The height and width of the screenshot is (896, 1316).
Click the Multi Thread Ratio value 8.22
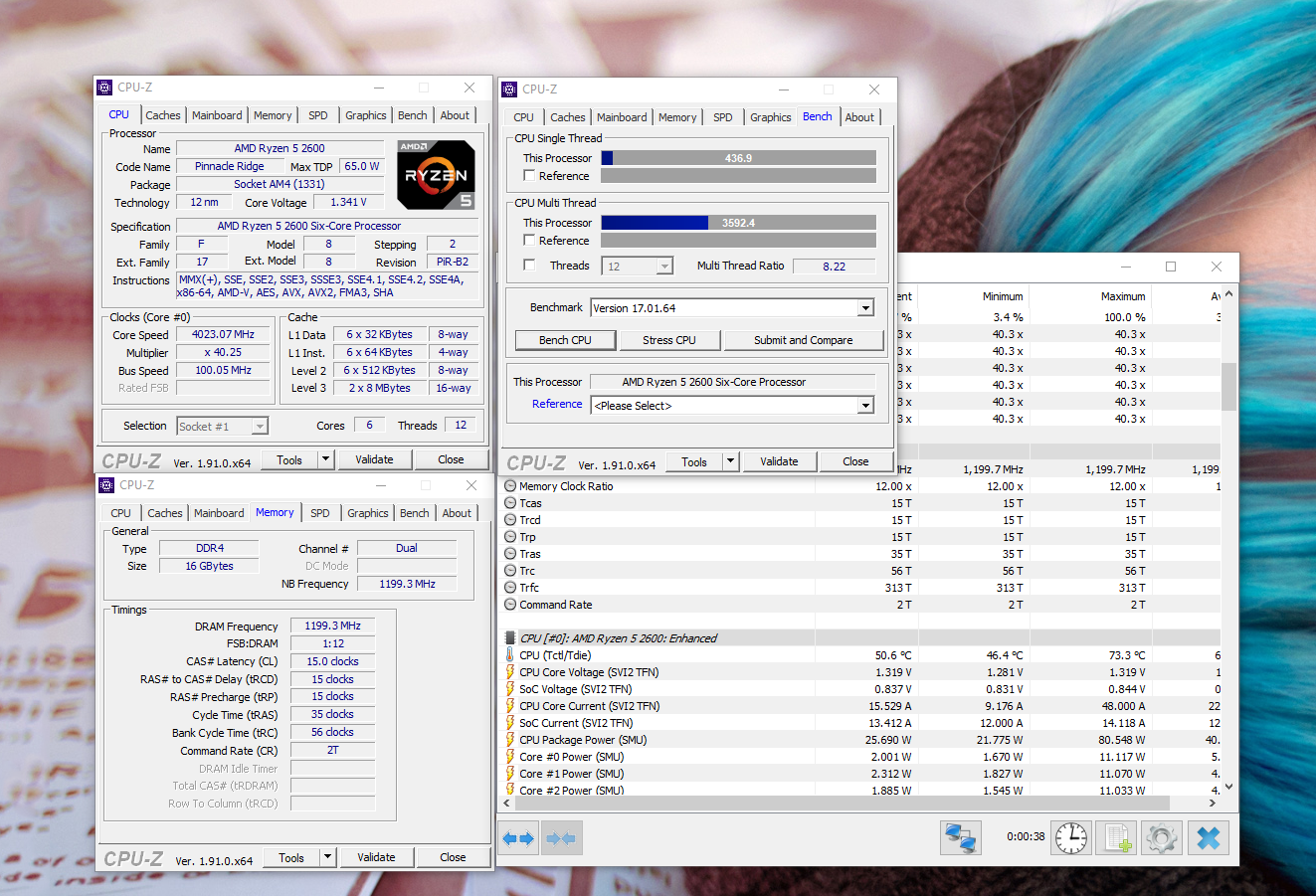[835, 267]
